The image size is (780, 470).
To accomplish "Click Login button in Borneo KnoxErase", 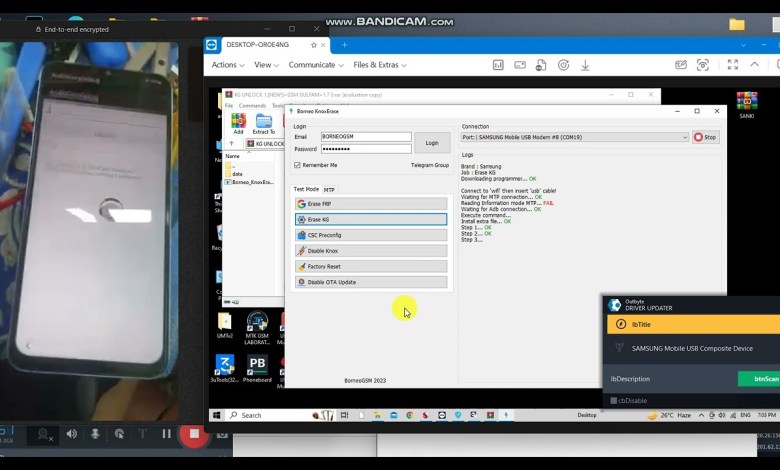I will pyautogui.click(x=432, y=143).
